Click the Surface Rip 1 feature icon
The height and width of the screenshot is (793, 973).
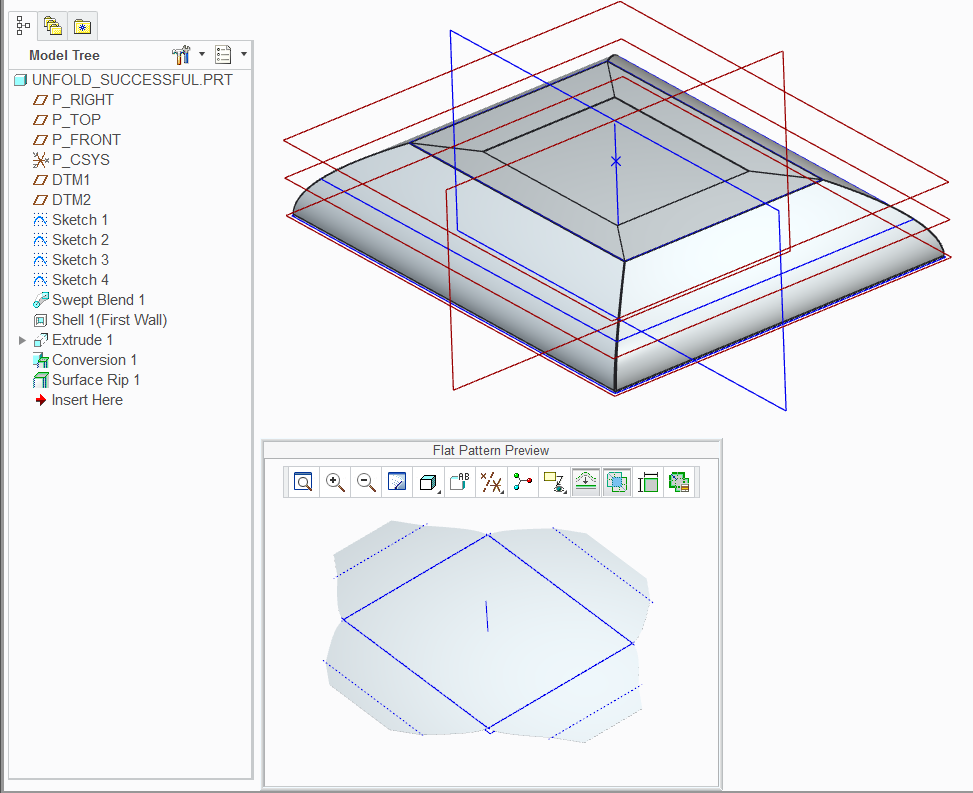point(40,380)
